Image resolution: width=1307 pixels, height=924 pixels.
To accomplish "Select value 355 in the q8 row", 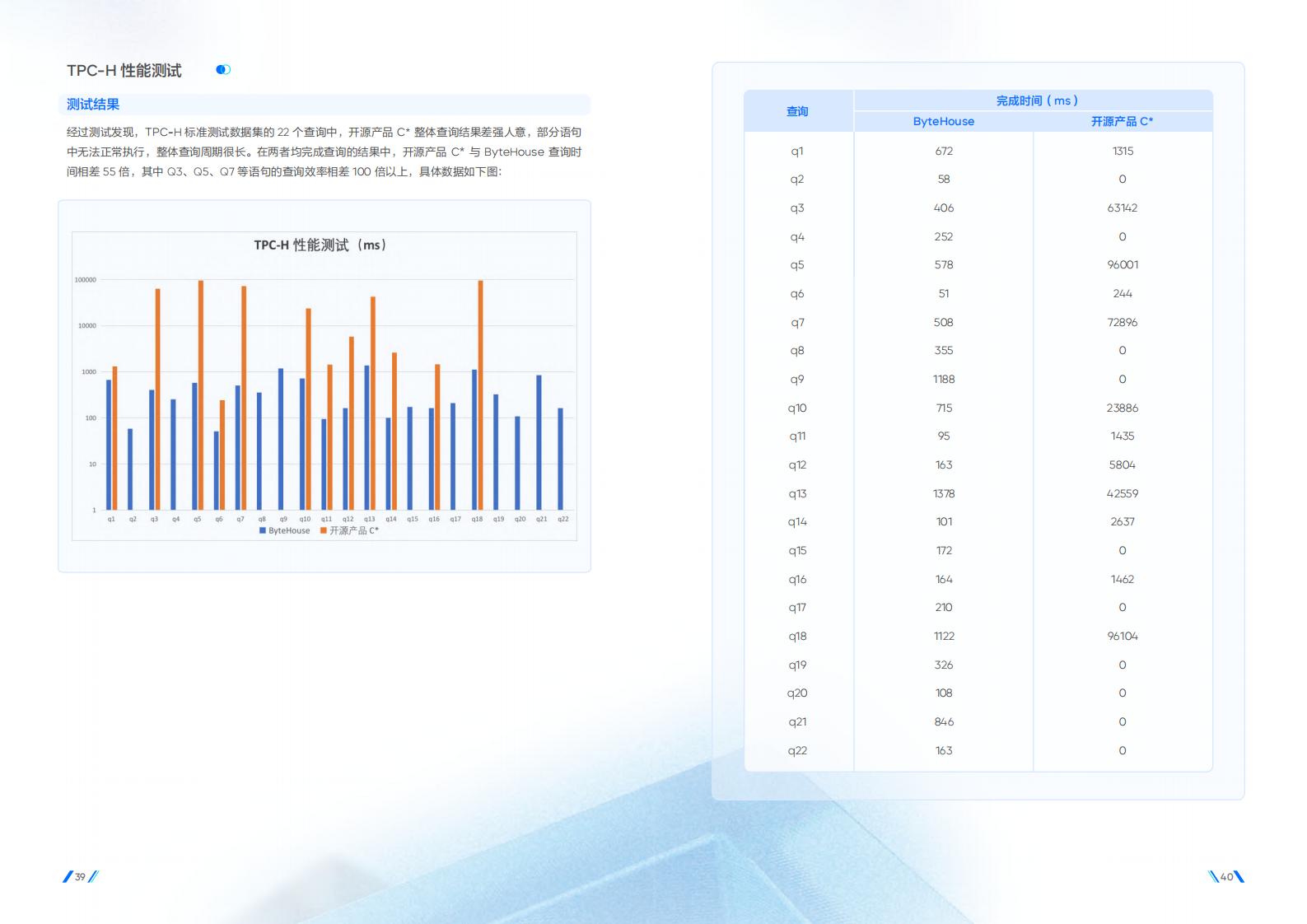I will [944, 350].
